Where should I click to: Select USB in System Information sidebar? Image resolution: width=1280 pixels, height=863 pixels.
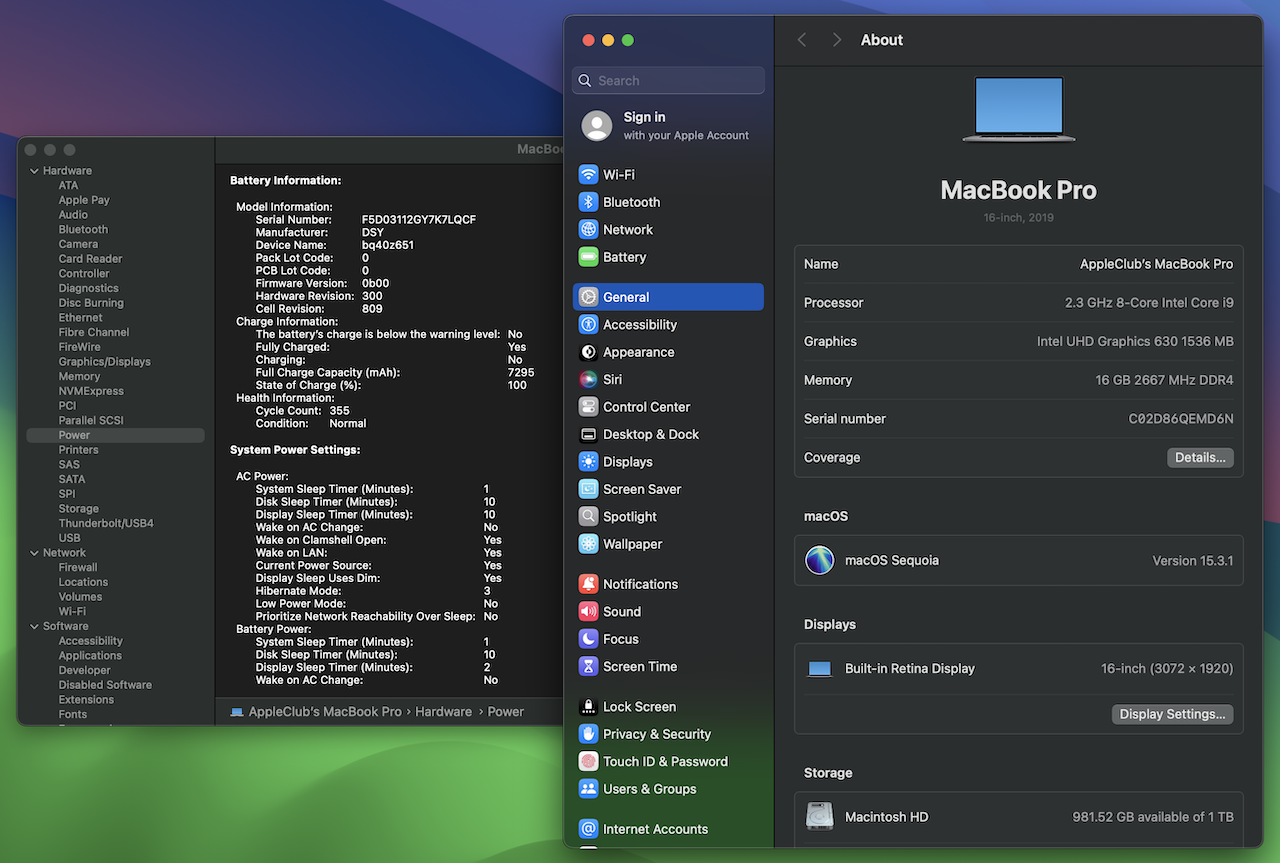69,538
